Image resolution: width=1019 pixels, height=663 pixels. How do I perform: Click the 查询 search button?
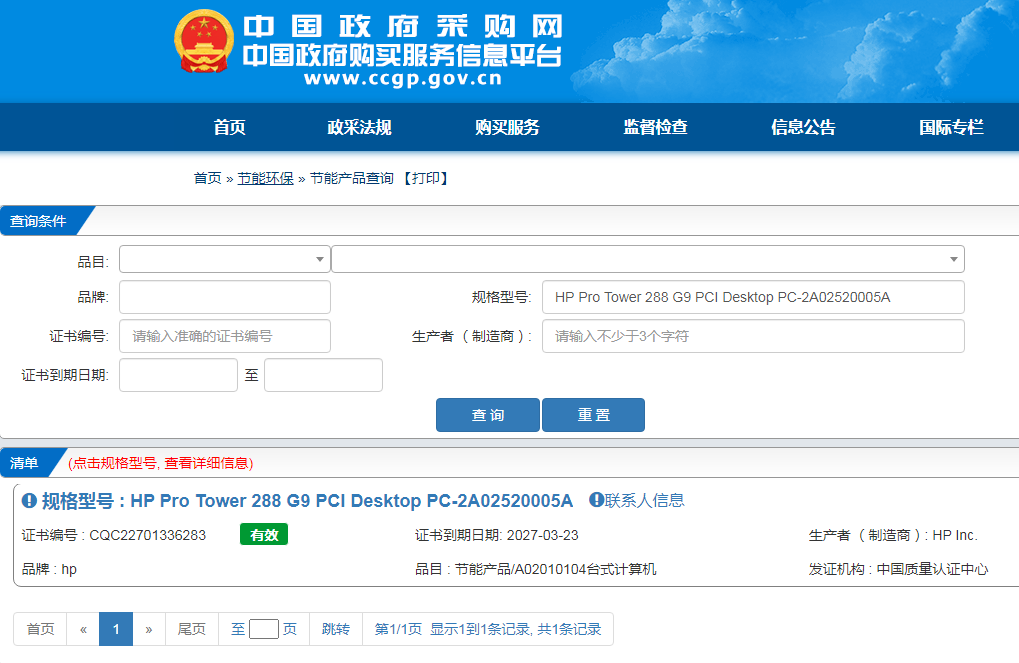pos(488,415)
